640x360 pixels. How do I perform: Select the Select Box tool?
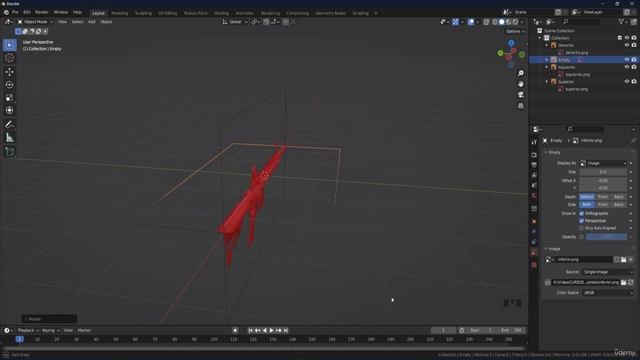[10, 45]
